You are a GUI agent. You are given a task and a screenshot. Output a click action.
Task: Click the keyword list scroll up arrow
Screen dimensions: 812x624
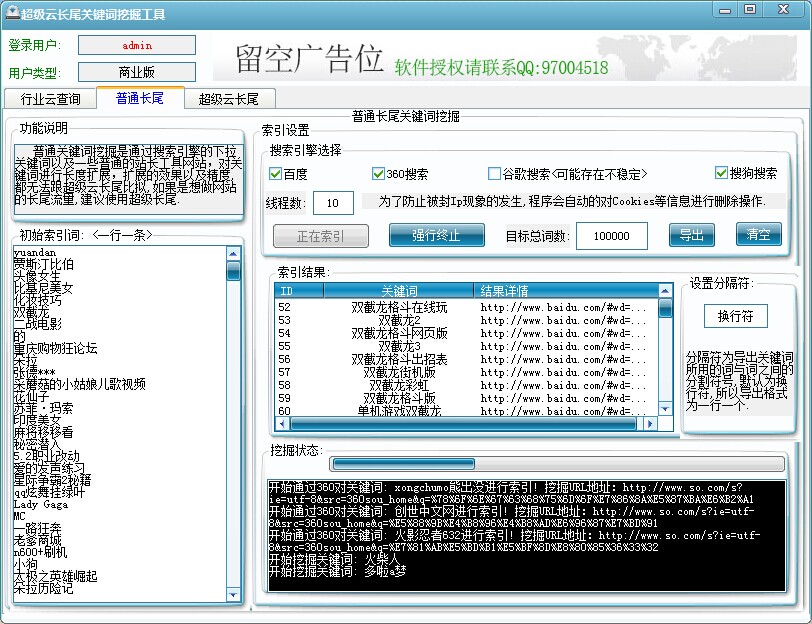pos(233,254)
